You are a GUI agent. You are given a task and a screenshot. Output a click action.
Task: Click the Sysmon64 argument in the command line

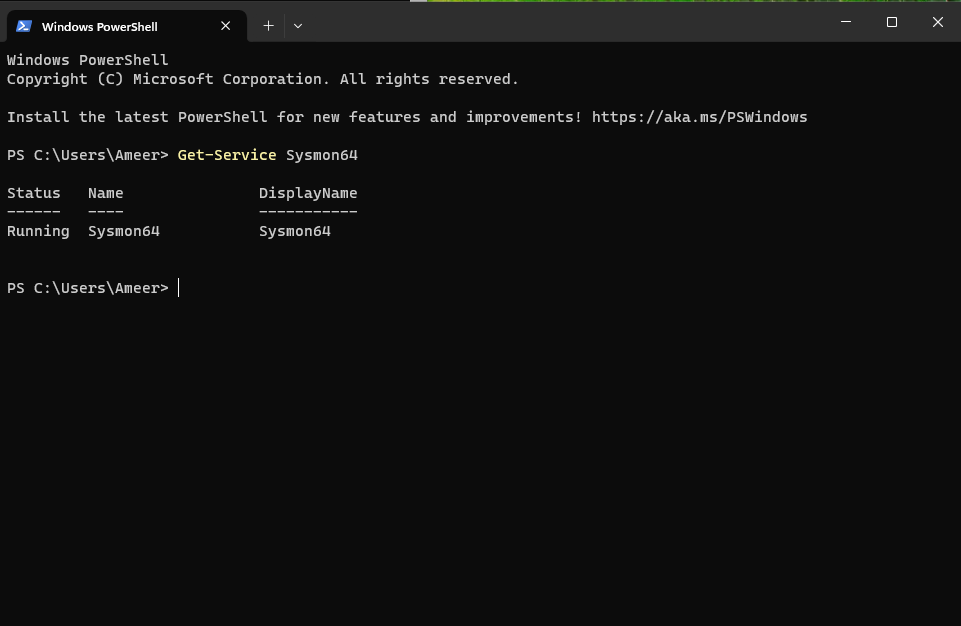coord(321,155)
